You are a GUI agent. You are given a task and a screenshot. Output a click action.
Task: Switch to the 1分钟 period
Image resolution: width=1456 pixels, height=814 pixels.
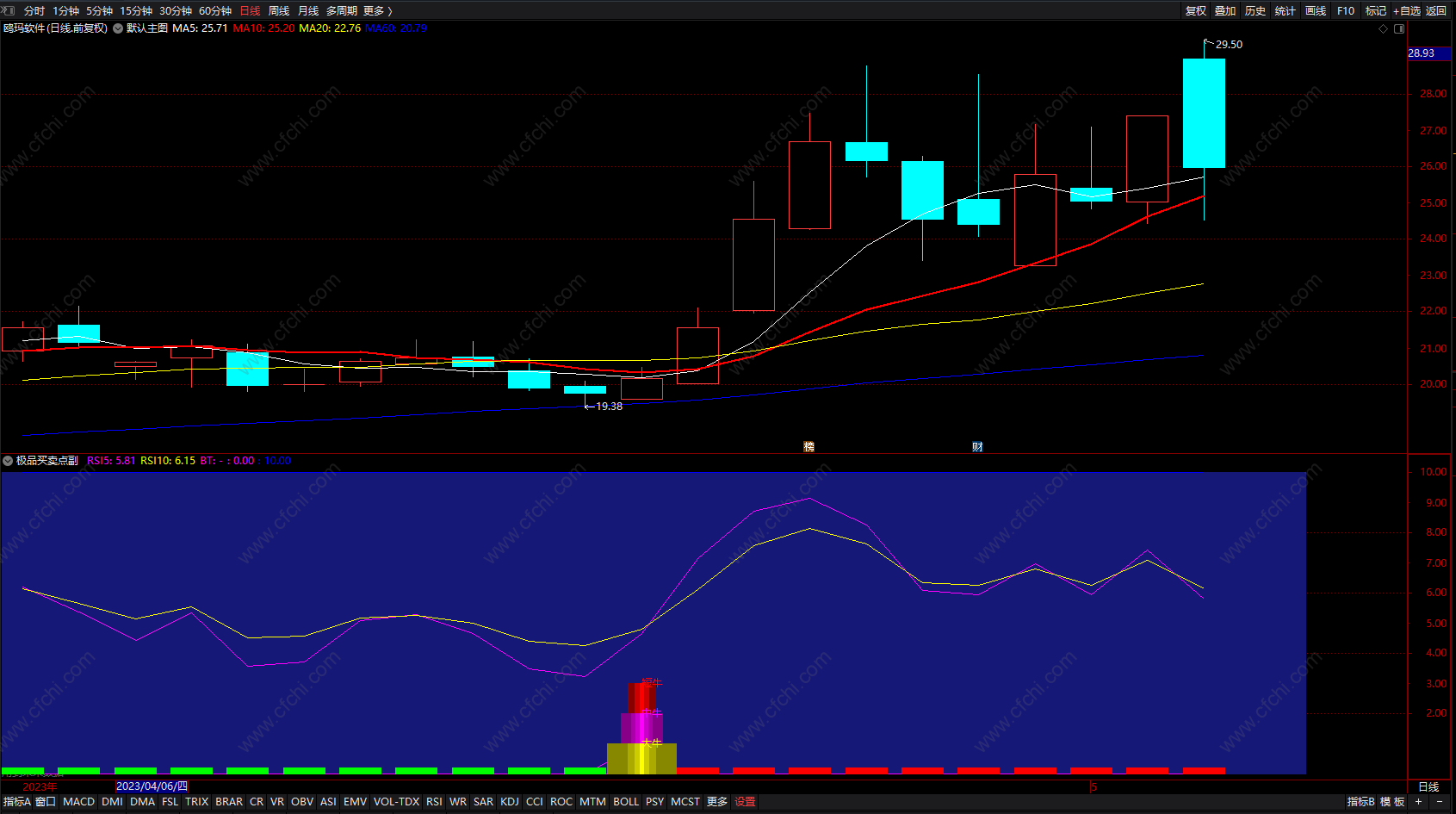pos(65,10)
